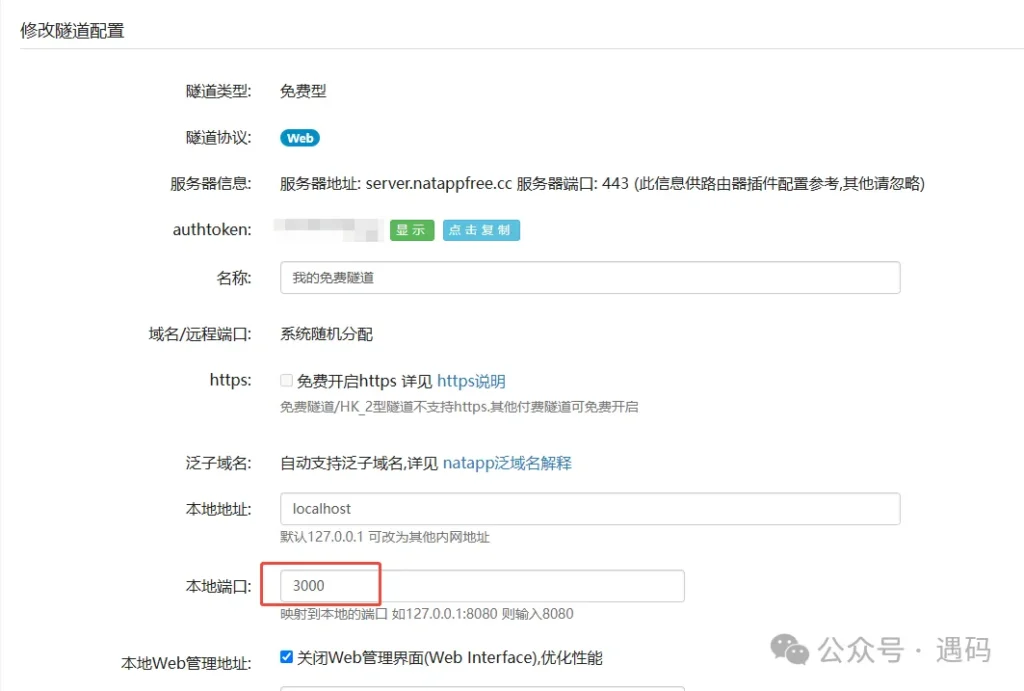Click the blurred authtoken value
The height and width of the screenshot is (691, 1024).
tap(328, 230)
